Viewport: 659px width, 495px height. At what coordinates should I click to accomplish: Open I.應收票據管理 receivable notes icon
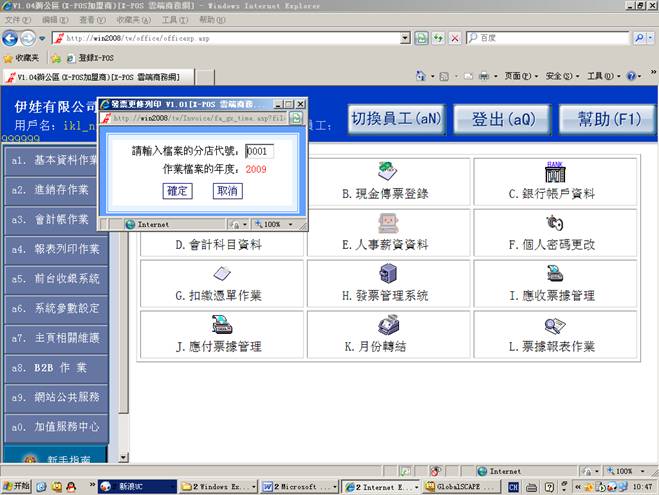(552, 273)
